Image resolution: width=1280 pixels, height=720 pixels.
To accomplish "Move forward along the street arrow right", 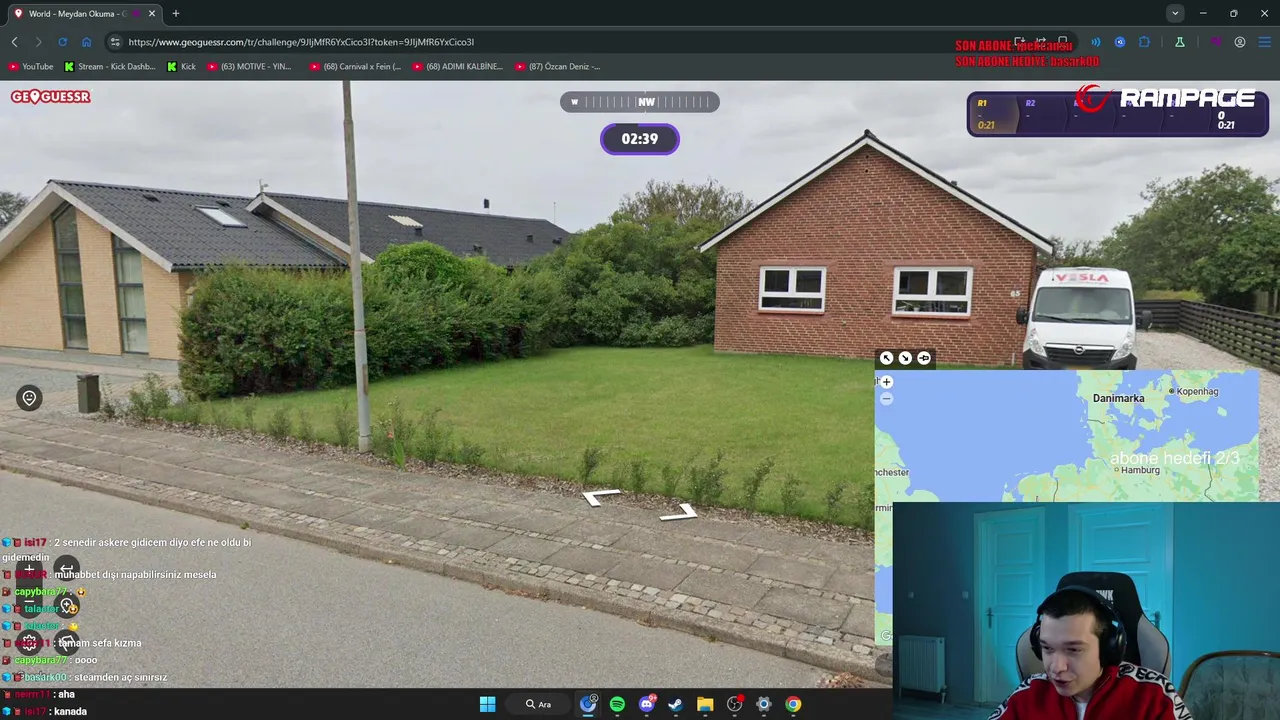I will pyautogui.click(x=680, y=512).
